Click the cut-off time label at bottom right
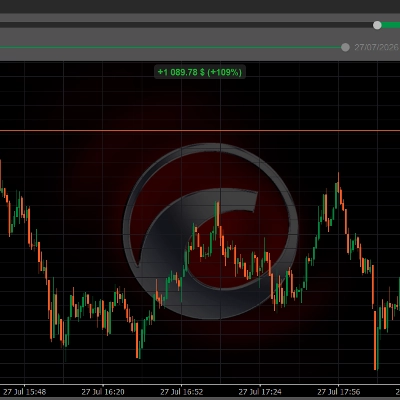Screen dimensions: 400x400 tap(398, 392)
